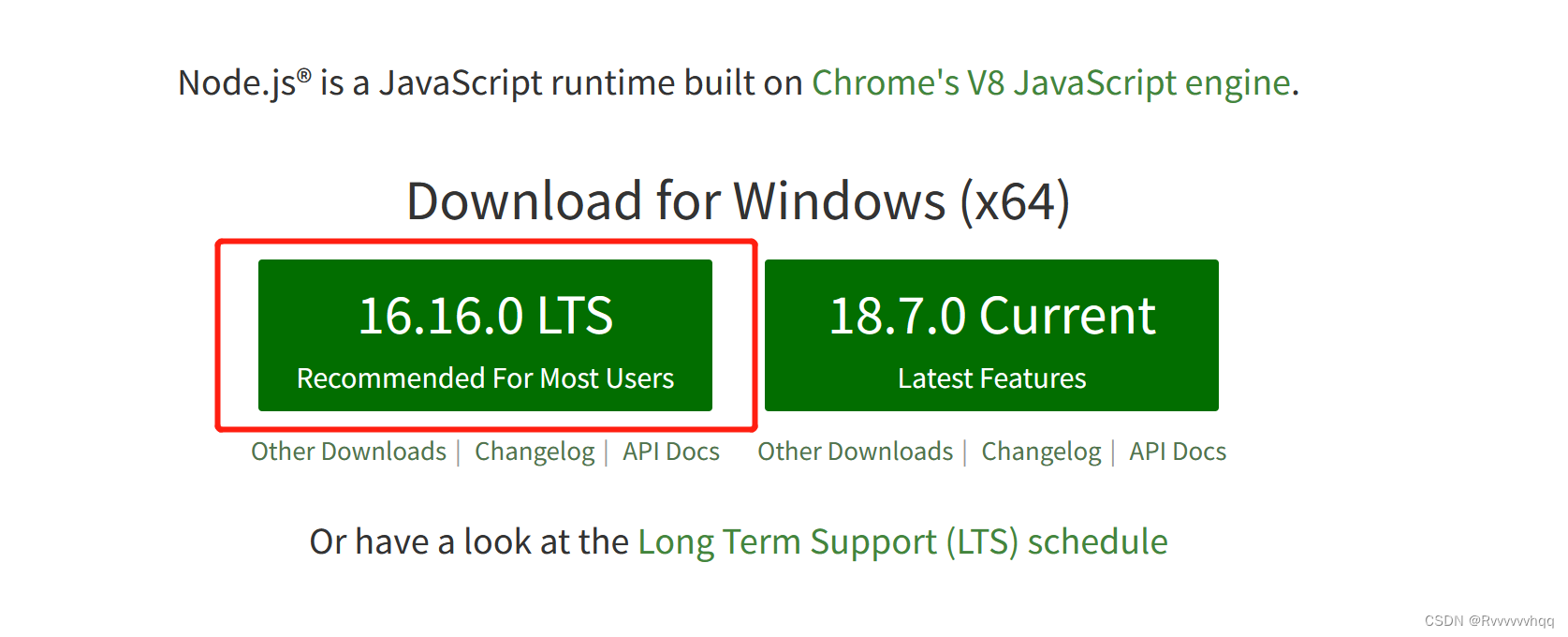The width and height of the screenshot is (1568, 637).
Task: View the Changelog for 18.7.0 Current
Action: pos(1040,451)
